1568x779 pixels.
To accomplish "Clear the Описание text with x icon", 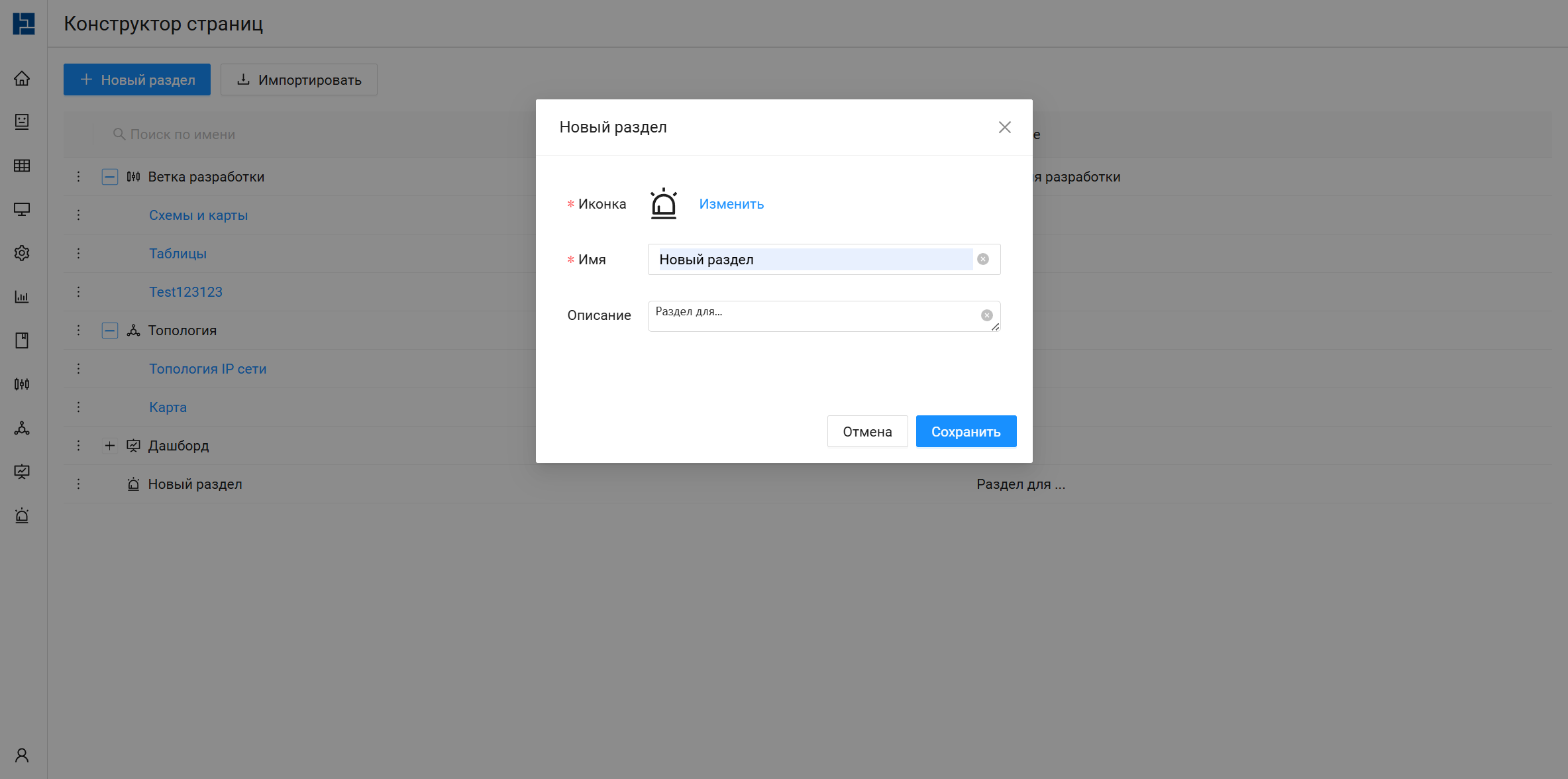I will click(987, 315).
